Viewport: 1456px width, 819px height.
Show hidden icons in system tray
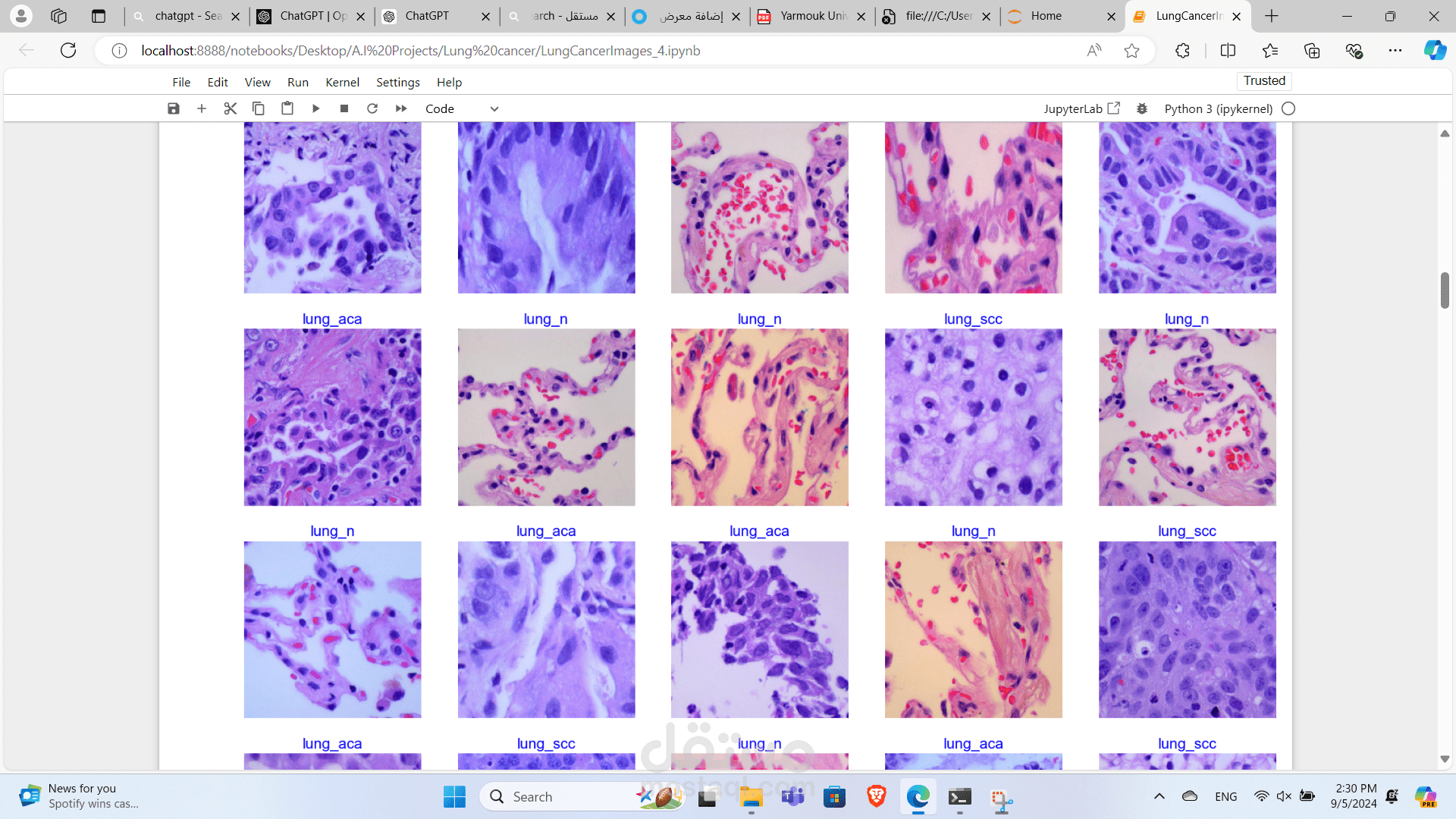point(1159,796)
